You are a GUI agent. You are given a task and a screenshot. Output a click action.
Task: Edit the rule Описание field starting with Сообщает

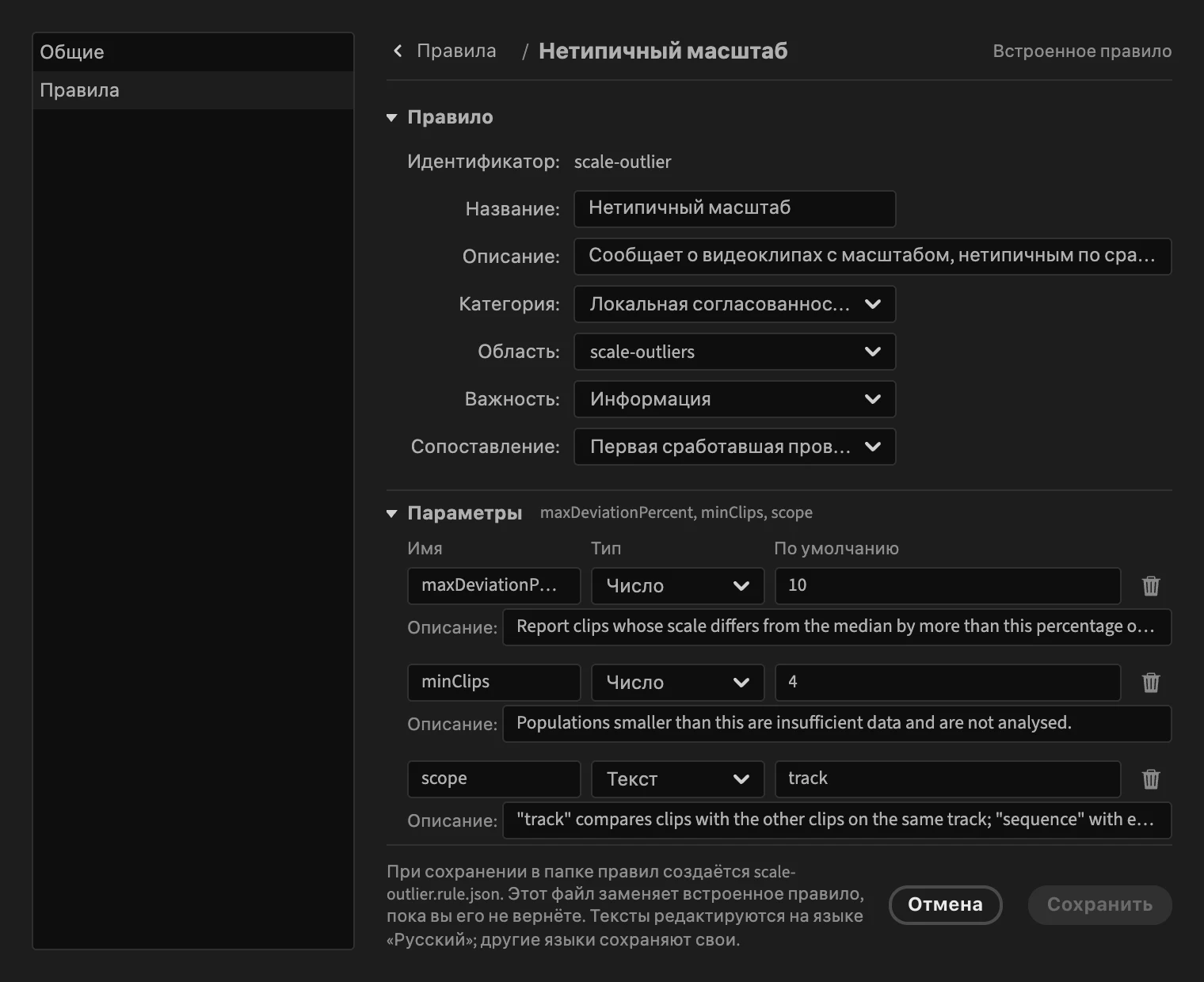(873, 257)
